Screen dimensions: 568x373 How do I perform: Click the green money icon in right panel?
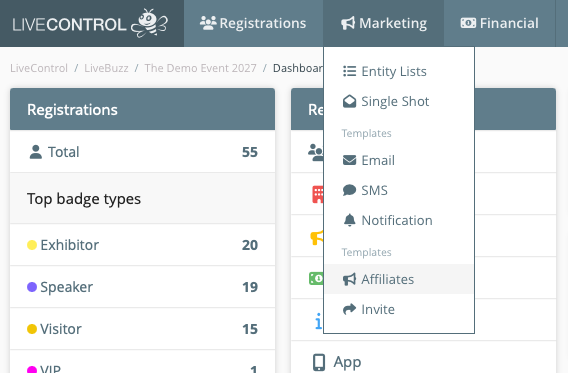pos(316,278)
